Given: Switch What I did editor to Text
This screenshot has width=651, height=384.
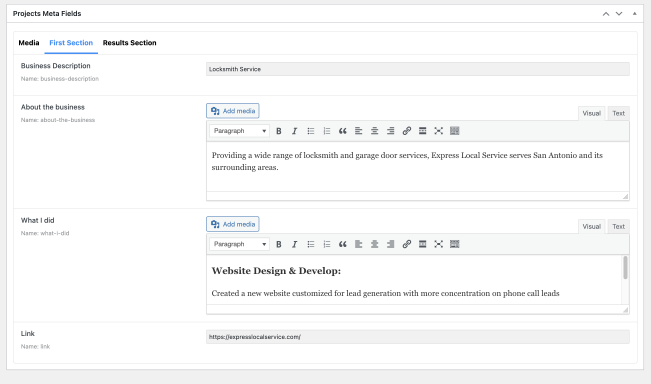Looking at the screenshot, I should tap(618, 227).
